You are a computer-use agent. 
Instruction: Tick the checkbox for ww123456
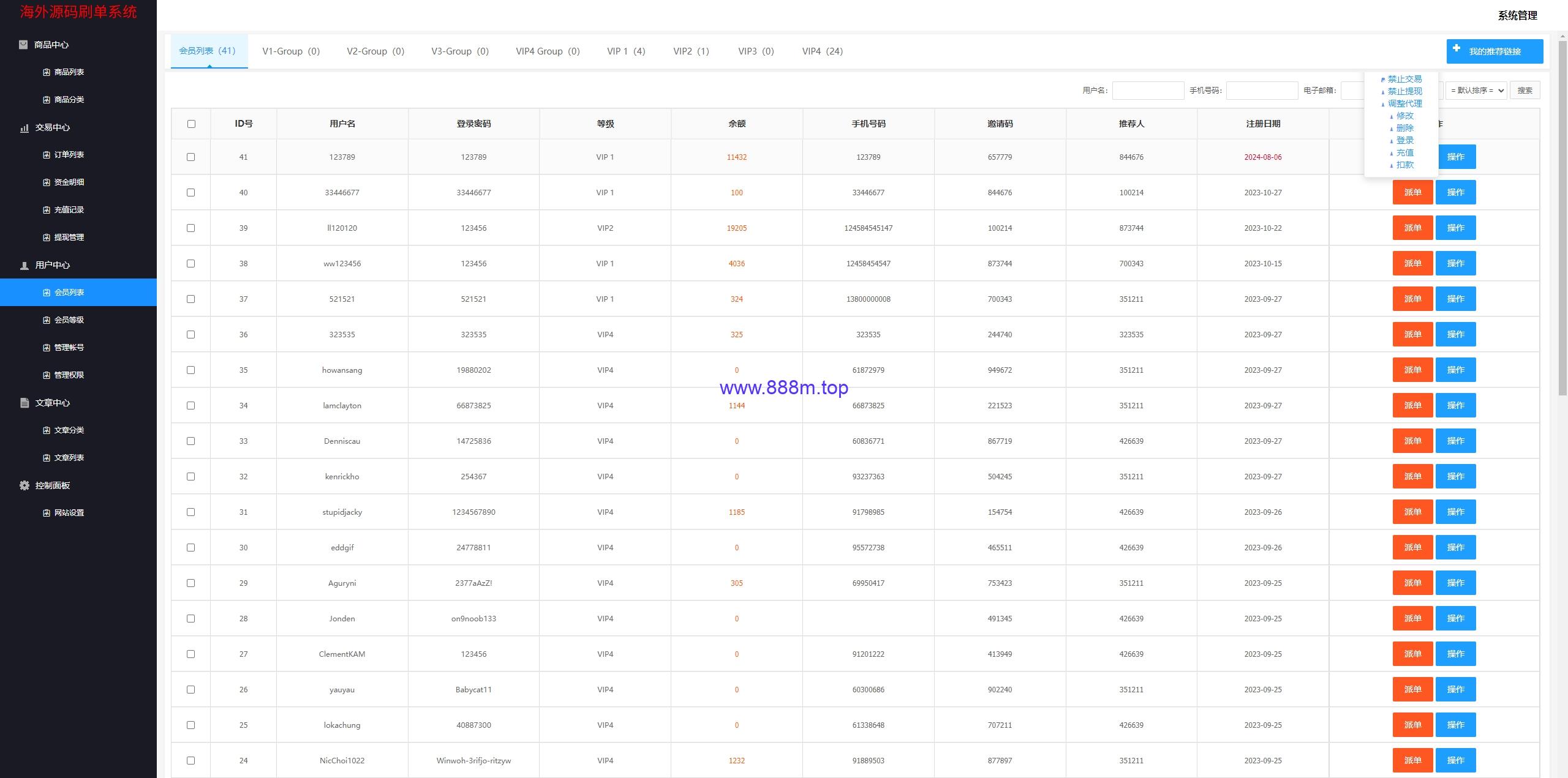(x=191, y=264)
